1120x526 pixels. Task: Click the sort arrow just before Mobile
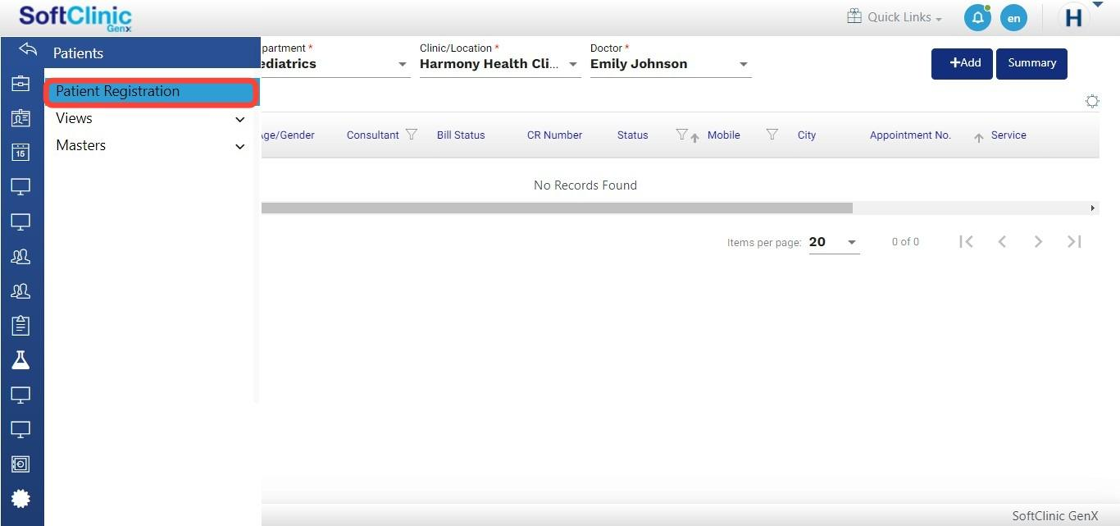[x=694, y=138]
